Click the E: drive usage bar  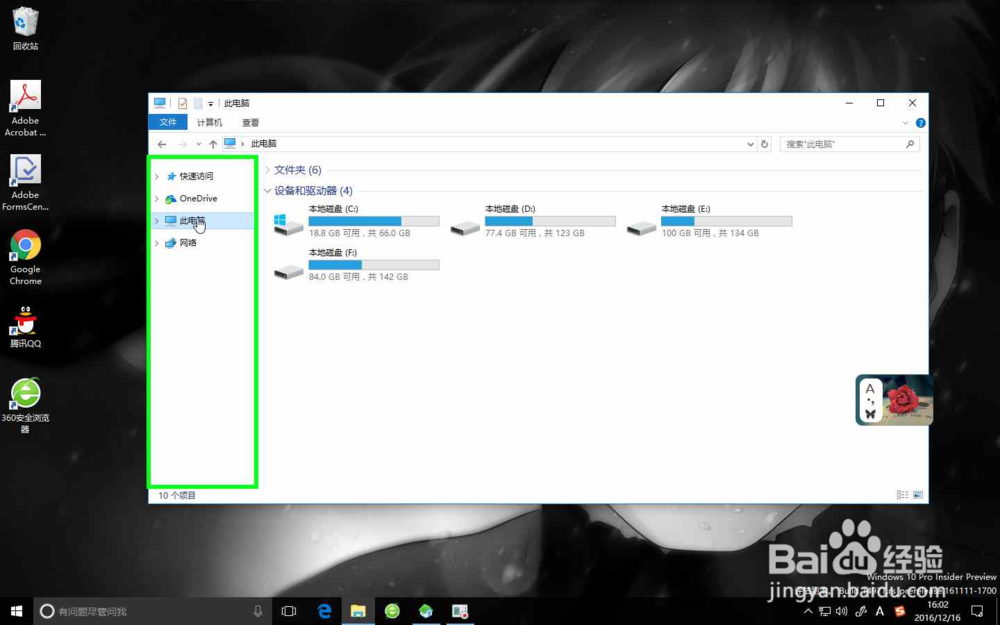[726, 221]
